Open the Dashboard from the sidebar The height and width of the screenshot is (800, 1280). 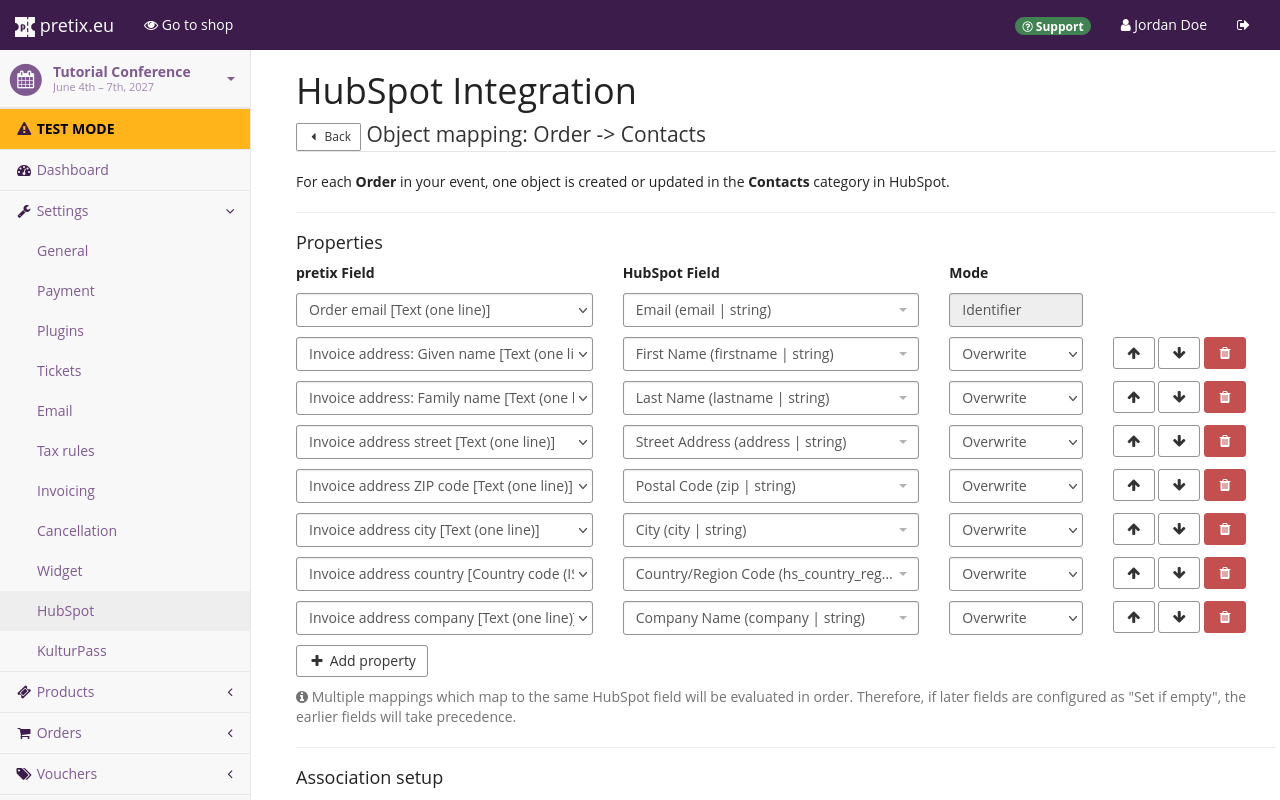tap(72, 170)
